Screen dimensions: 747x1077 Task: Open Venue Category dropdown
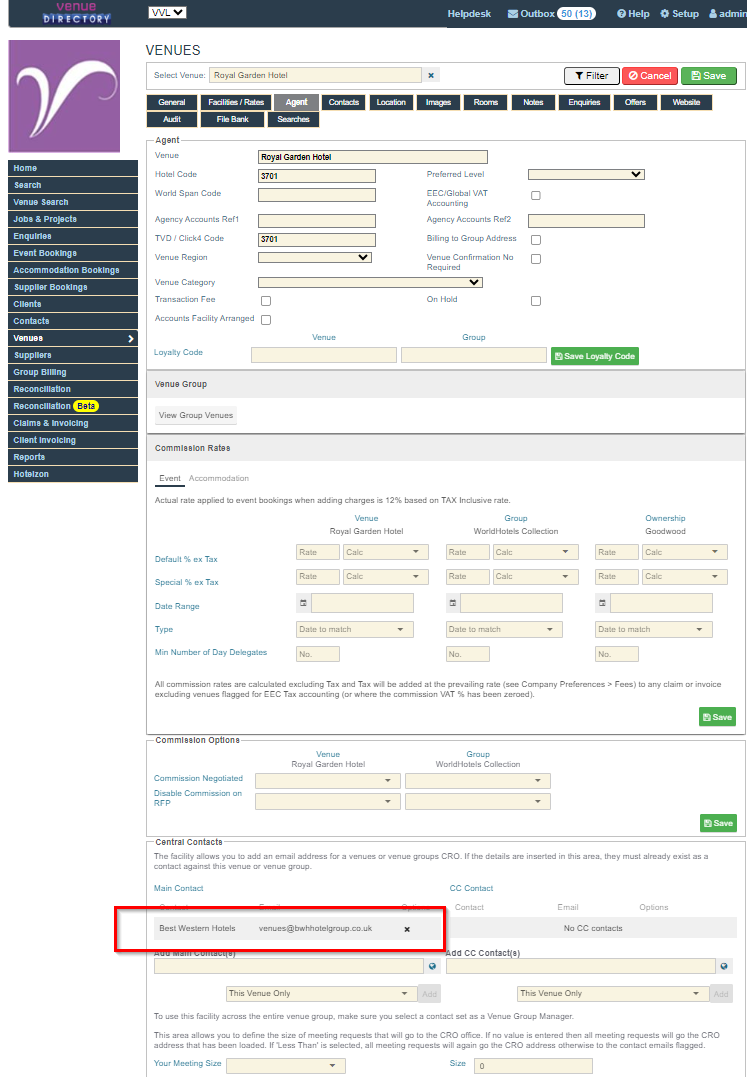pos(370,282)
